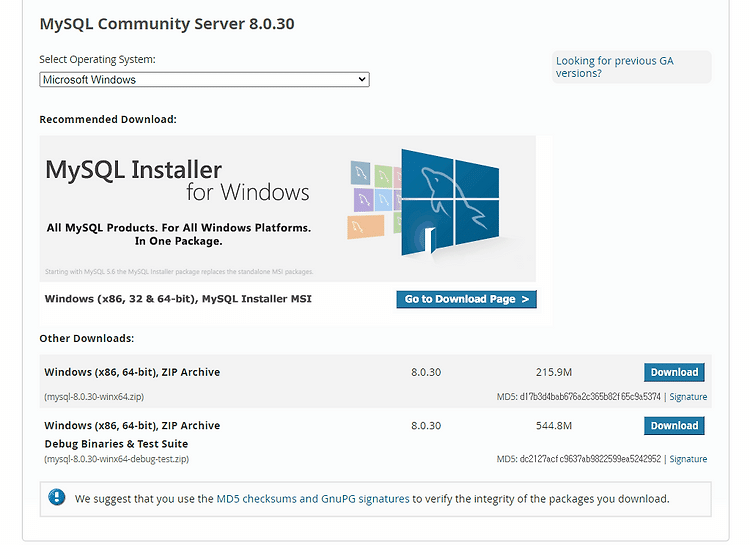Click the light blue dolphin tile

pyautogui.click(x=383, y=200)
